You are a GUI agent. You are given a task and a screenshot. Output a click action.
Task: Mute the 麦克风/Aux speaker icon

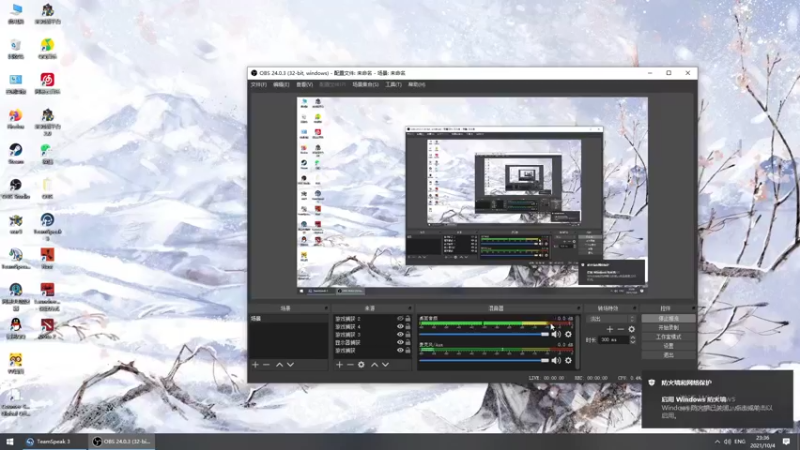point(556,360)
